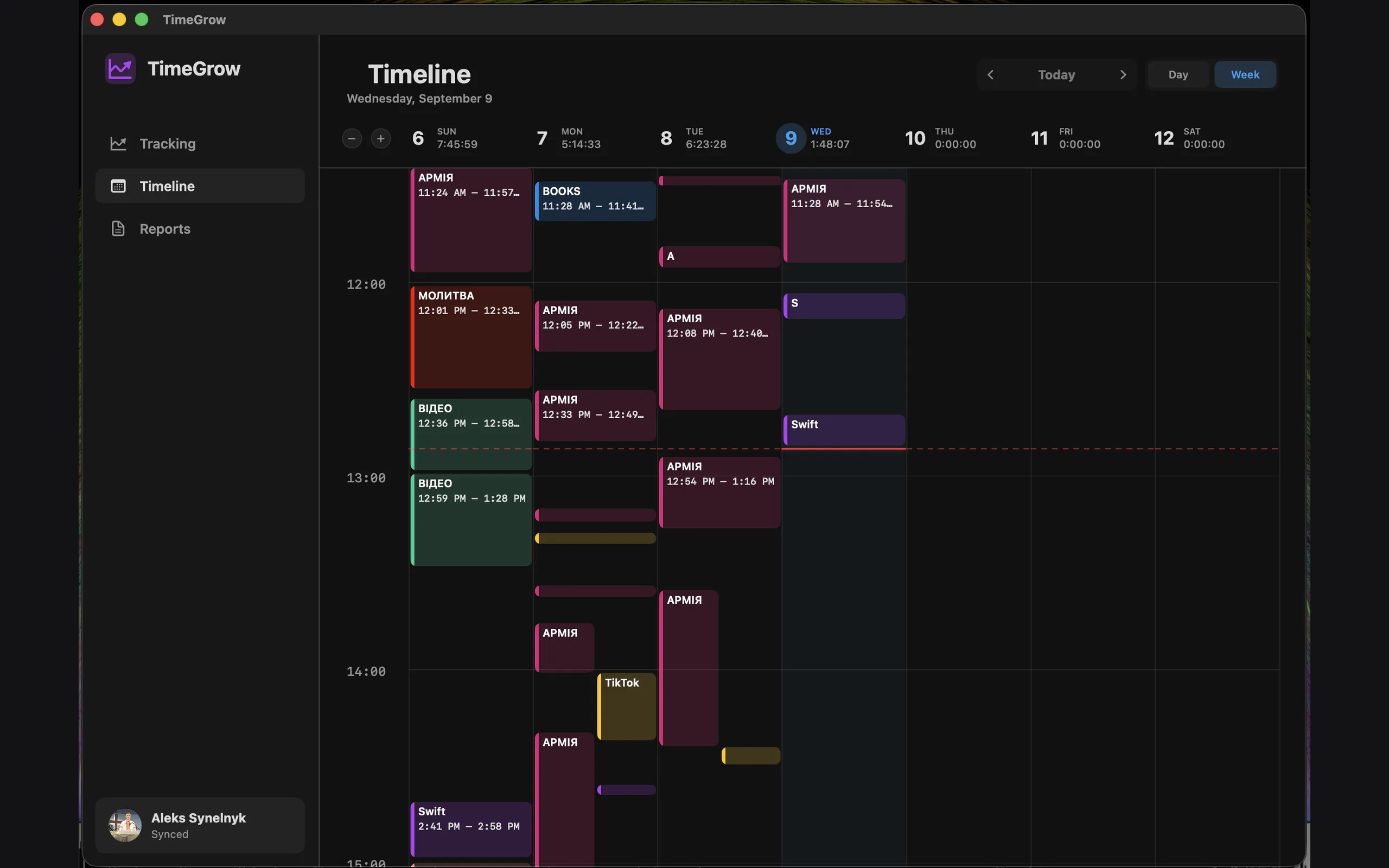Open the Tracking chart icon
This screenshot has height=868, width=1389.
click(x=118, y=144)
